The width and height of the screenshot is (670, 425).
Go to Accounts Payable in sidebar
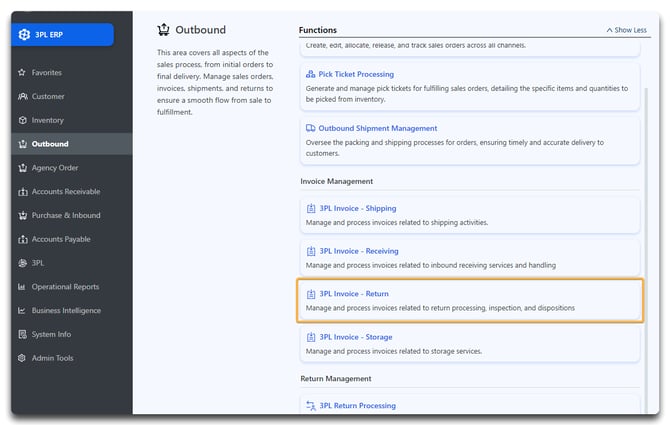pos(63,240)
